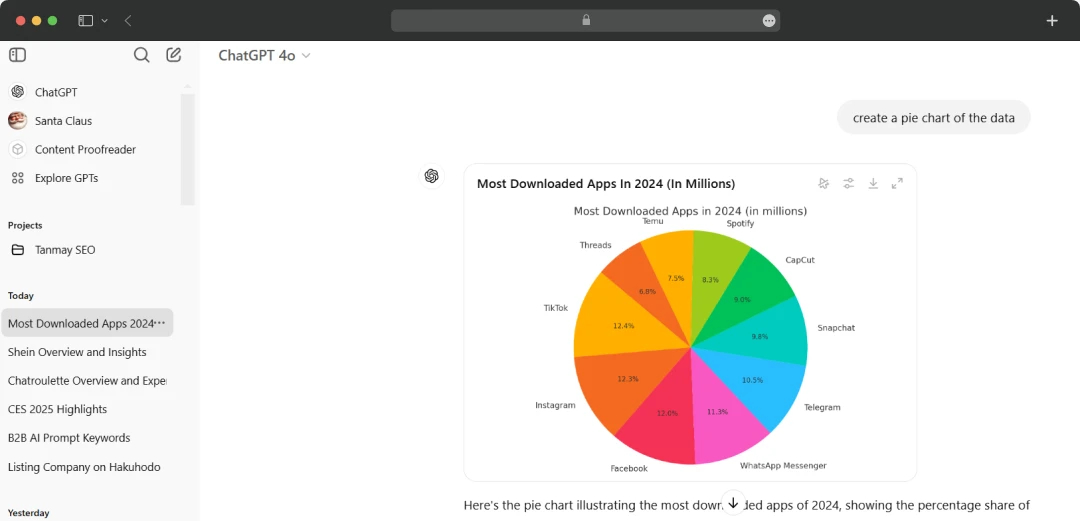Screen dimensions: 1080x521
Task: Click the Telegram chart label
Action: [x=822, y=407]
